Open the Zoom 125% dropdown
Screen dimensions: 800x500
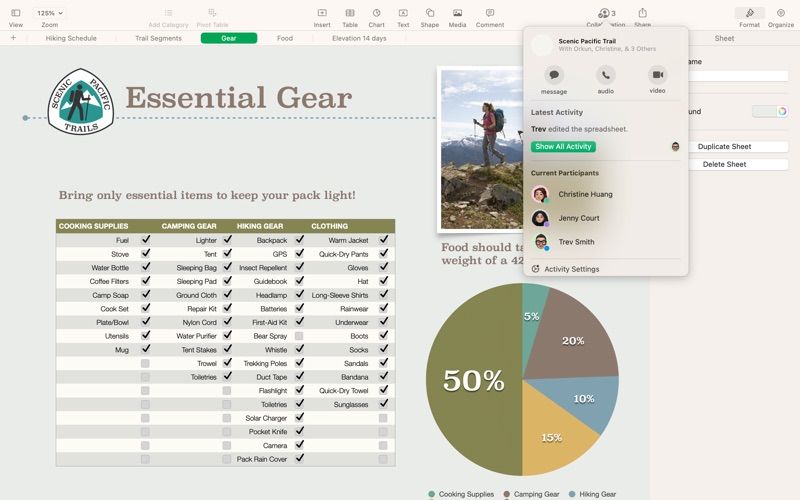pos(49,13)
